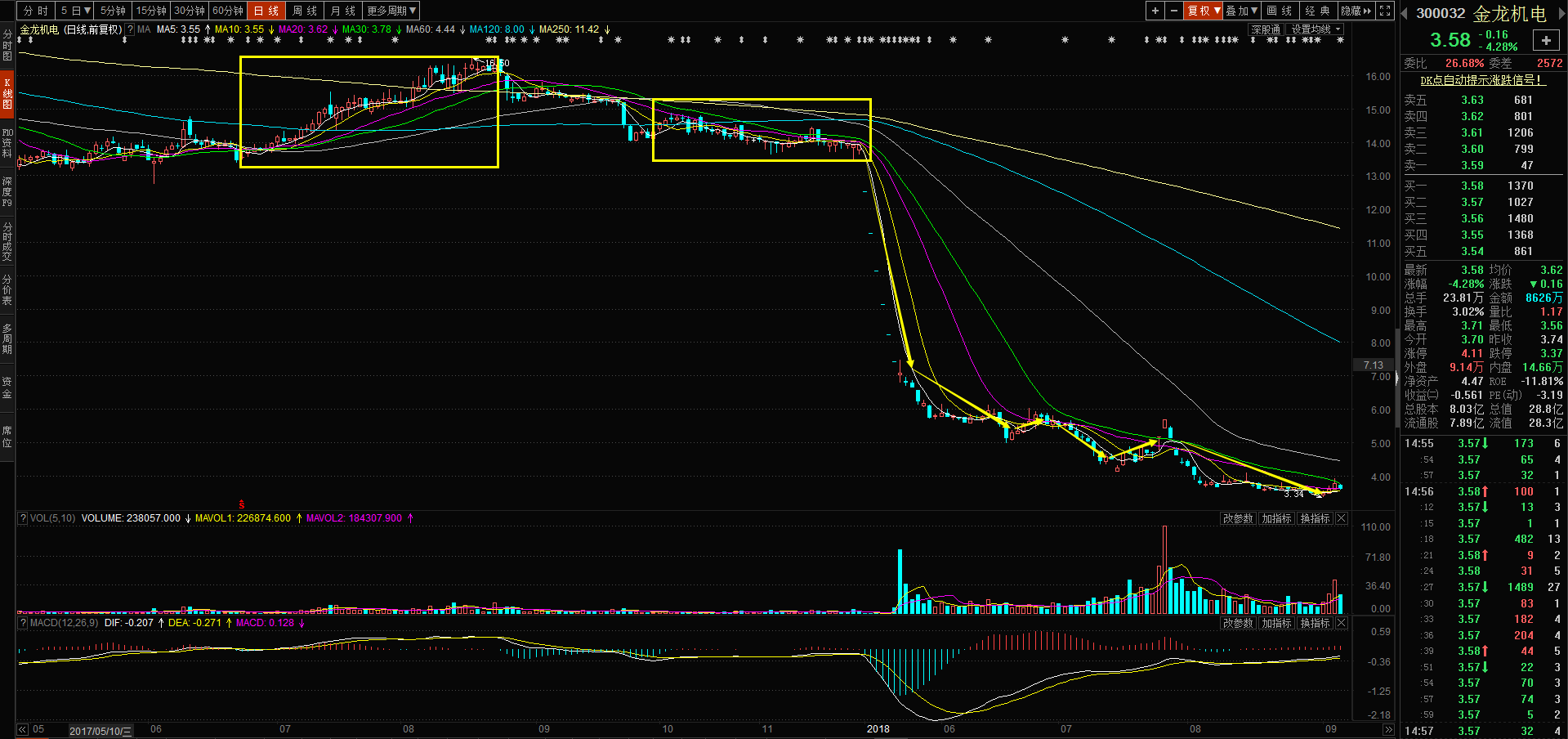Open help for MACD indicator question mark
The height and width of the screenshot is (739, 1568).
23,623
